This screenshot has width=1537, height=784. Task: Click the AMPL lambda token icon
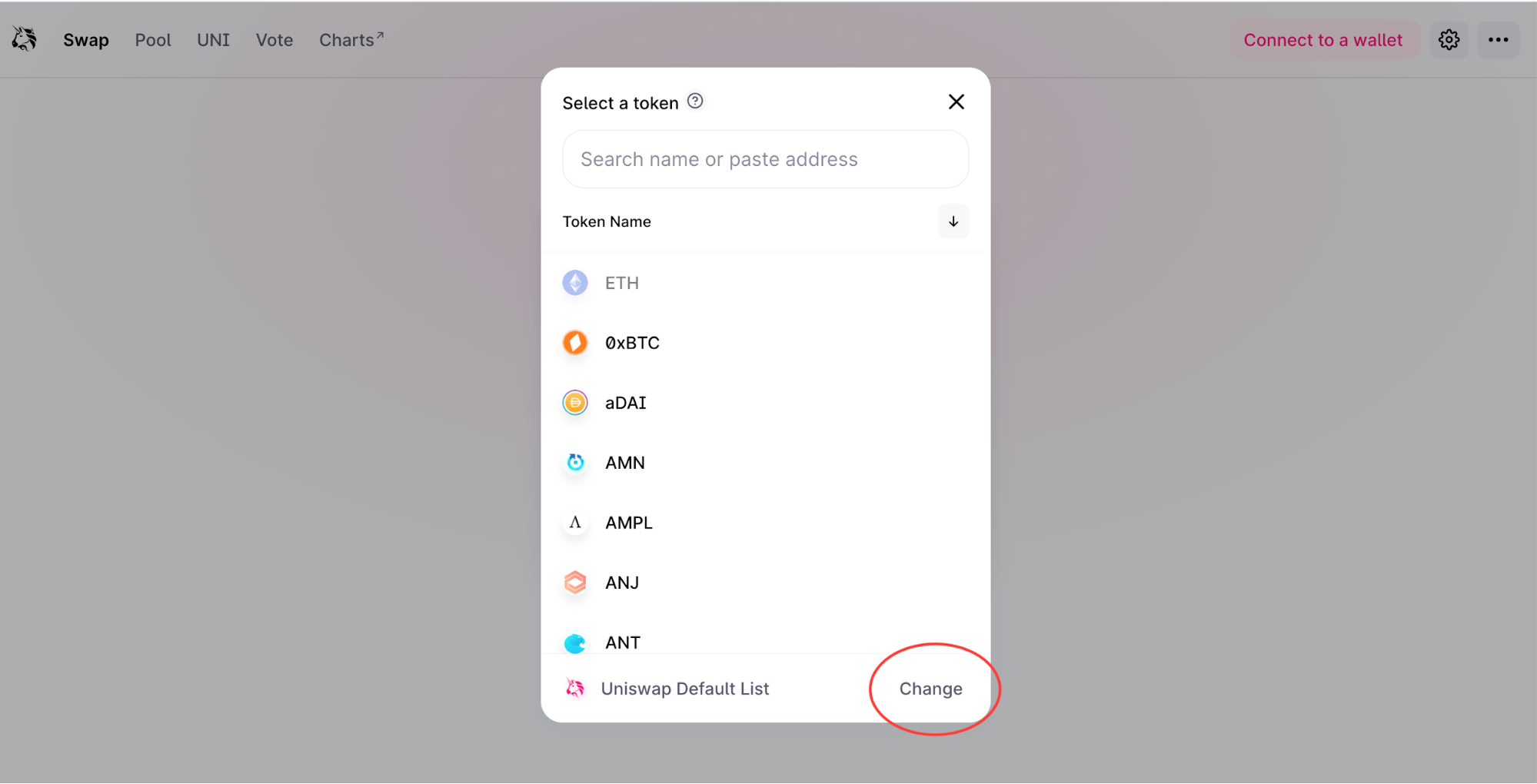pyautogui.click(x=575, y=523)
